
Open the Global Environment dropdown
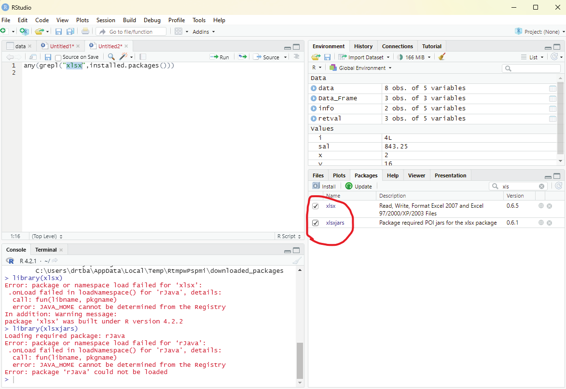360,68
